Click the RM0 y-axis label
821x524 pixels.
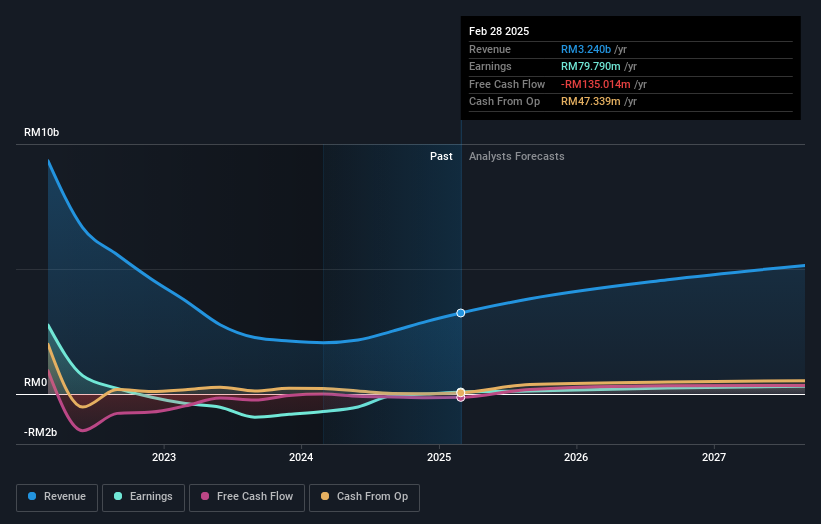[x=36, y=382]
